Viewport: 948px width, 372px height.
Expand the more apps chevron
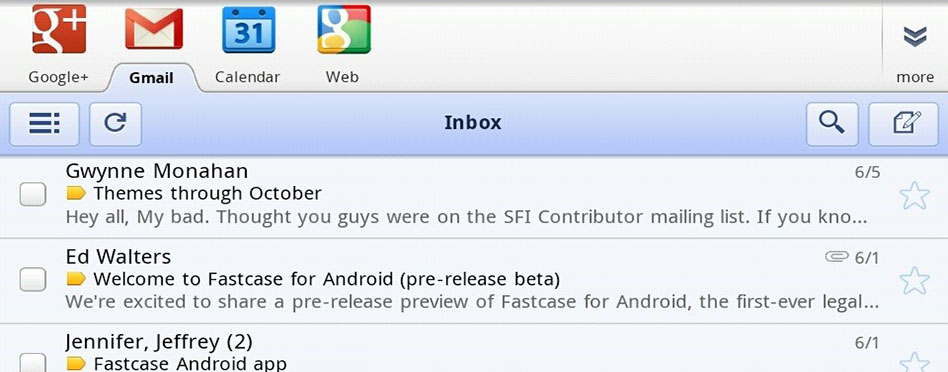click(x=915, y=36)
